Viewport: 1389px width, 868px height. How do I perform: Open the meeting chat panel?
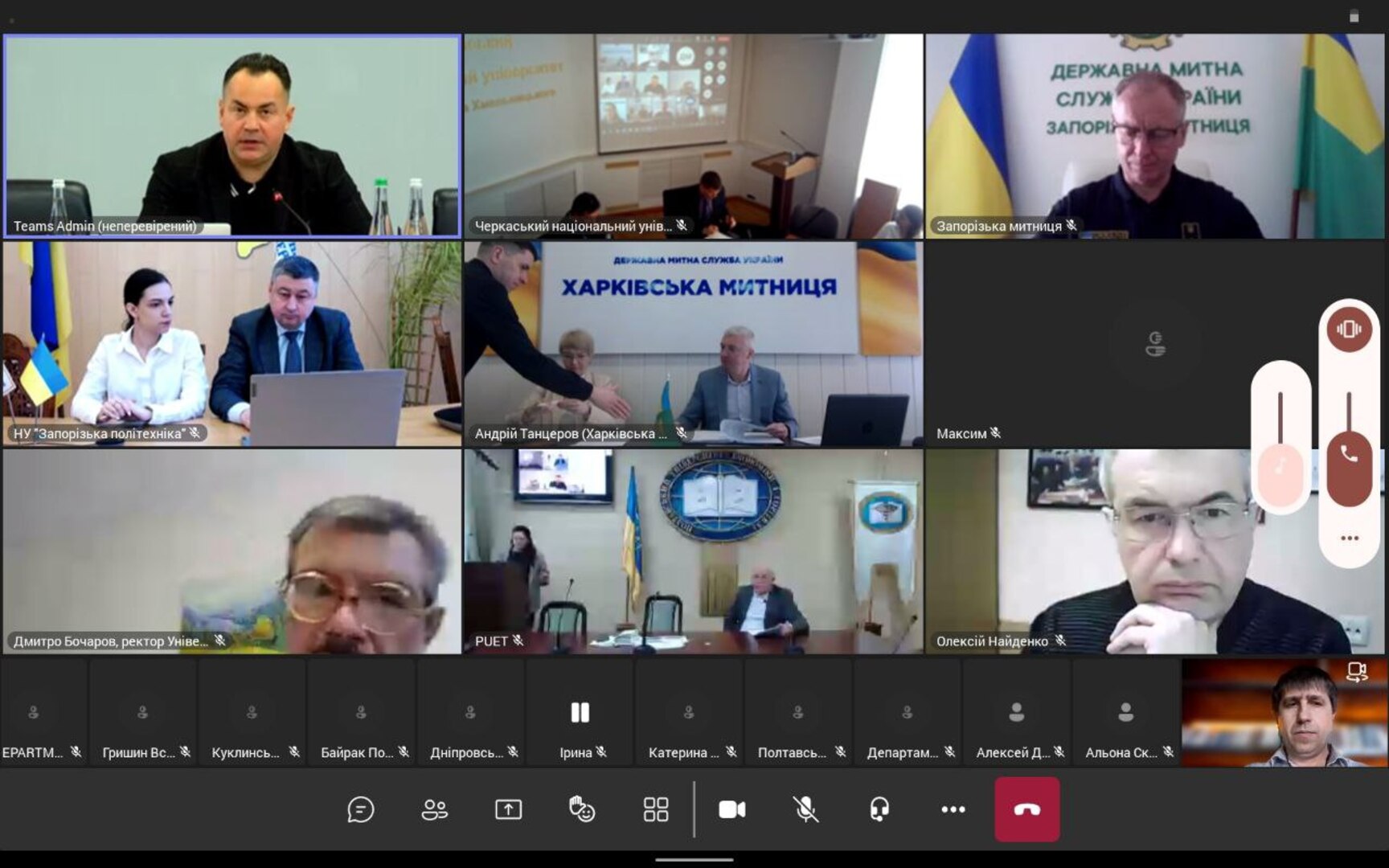[x=360, y=809]
